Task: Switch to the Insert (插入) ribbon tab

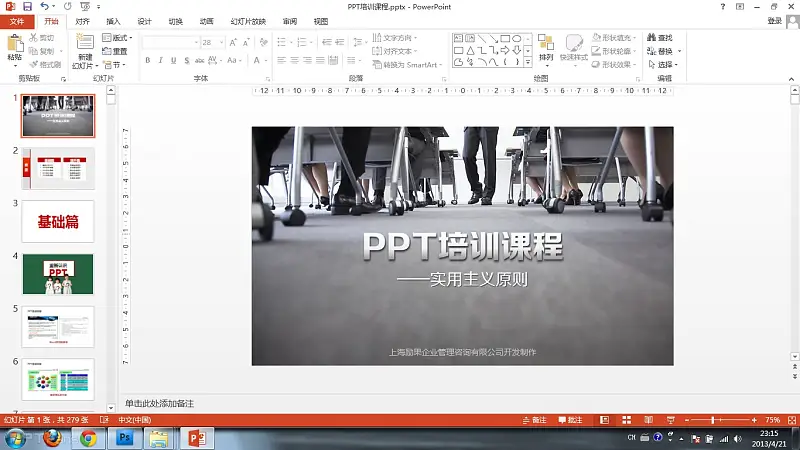Action: [114, 21]
